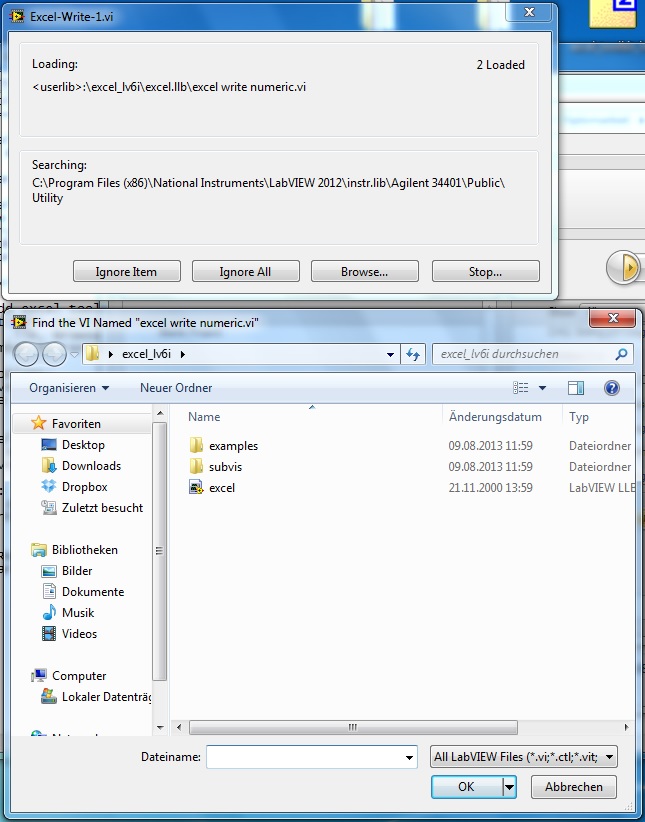This screenshot has width=645, height=822.
Task: Open the Bilder library
Action: [77, 570]
